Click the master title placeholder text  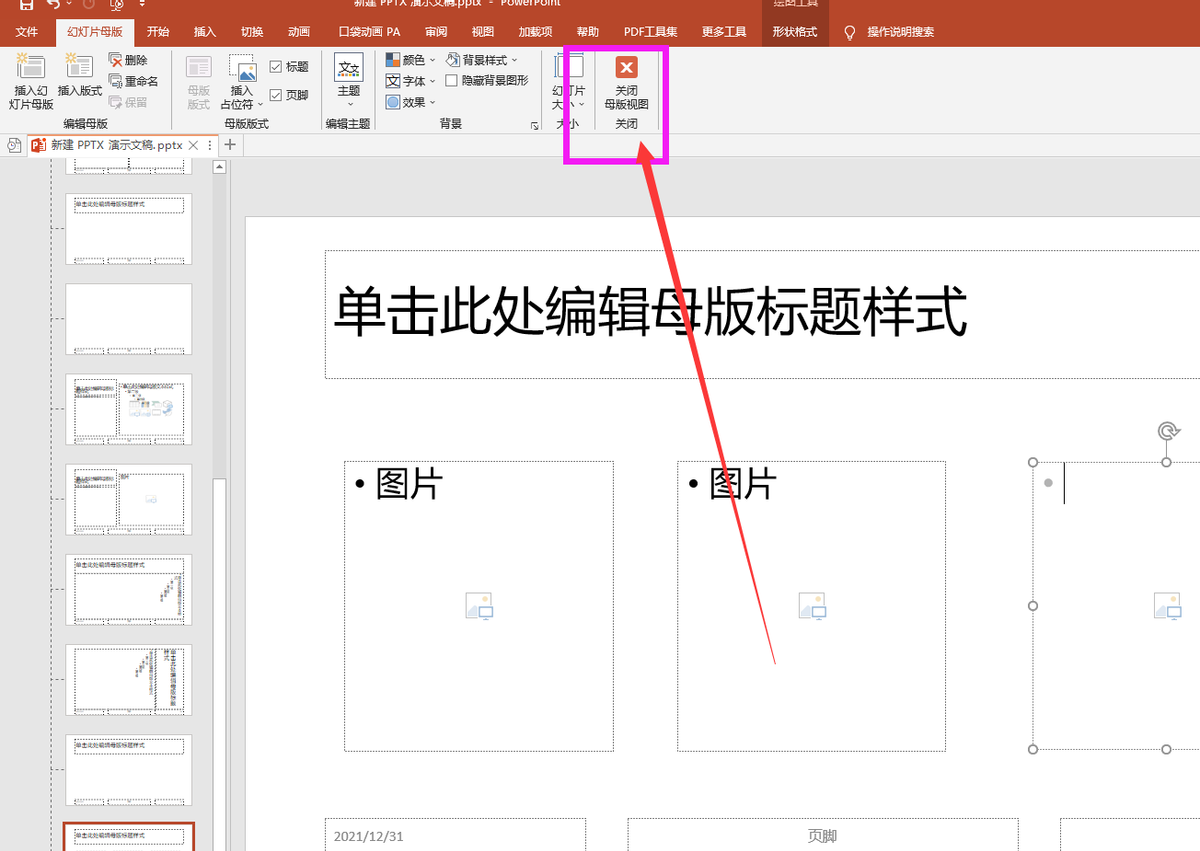pyautogui.click(x=650, y=312)
